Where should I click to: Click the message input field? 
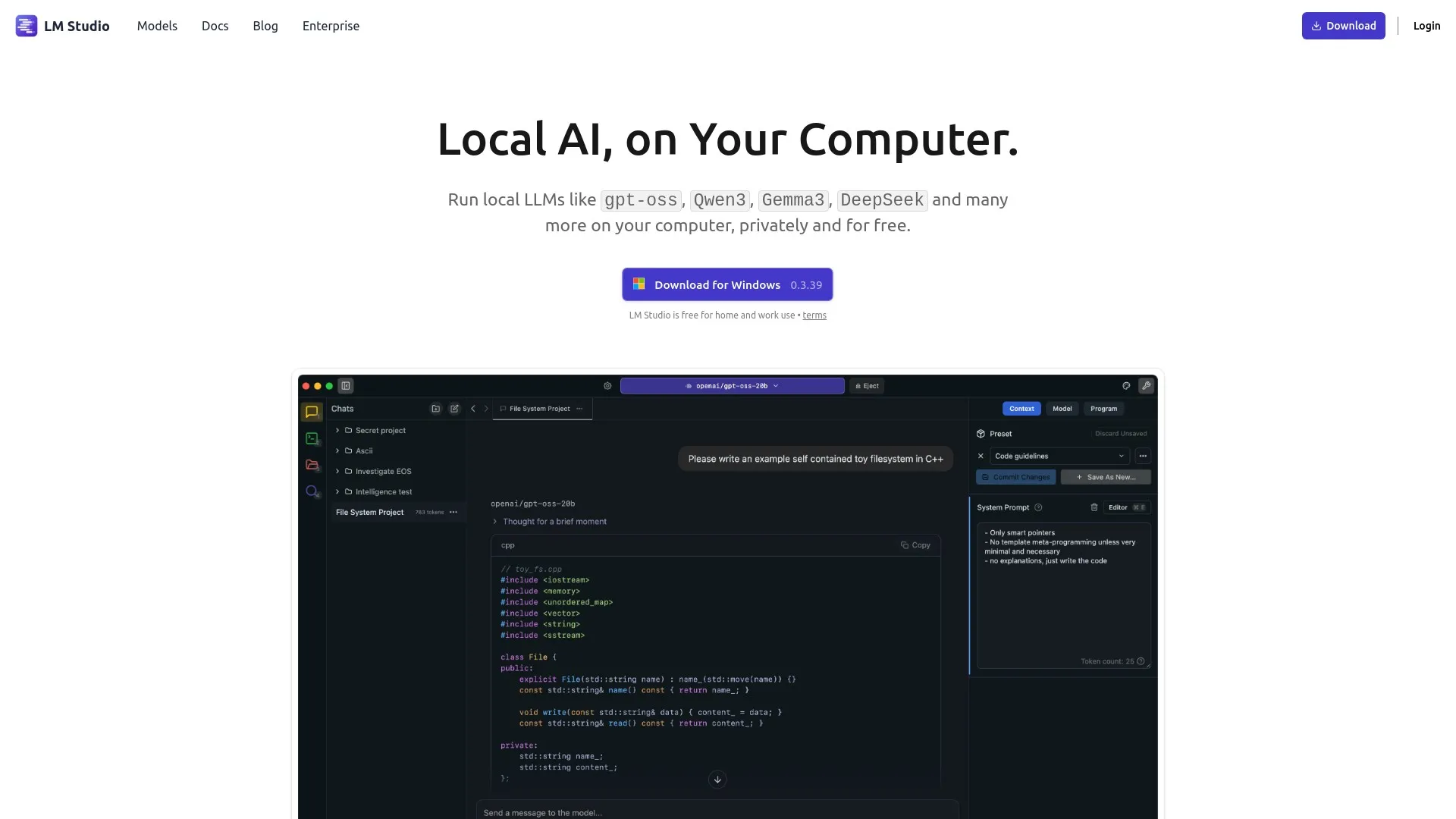pyautogui.click(x=717, y=811)
